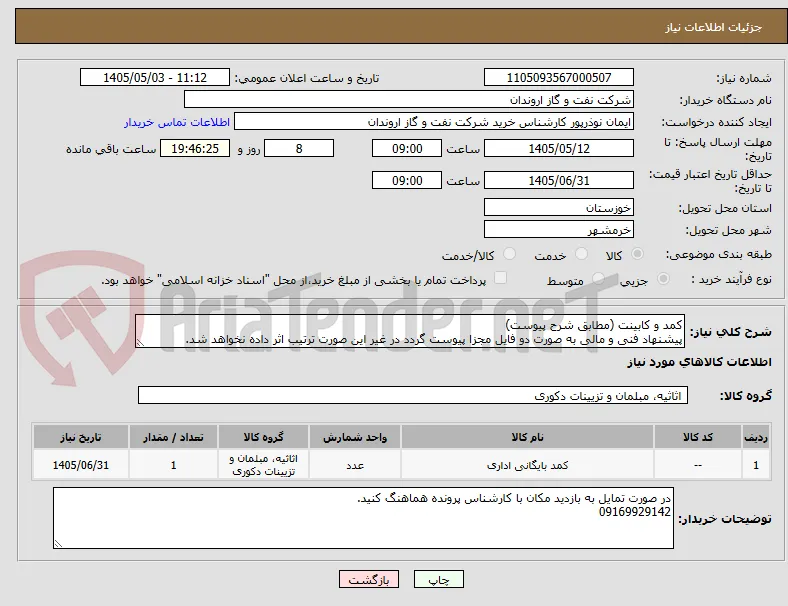Click the delivery city field خرمشهر

coord(558,229)
